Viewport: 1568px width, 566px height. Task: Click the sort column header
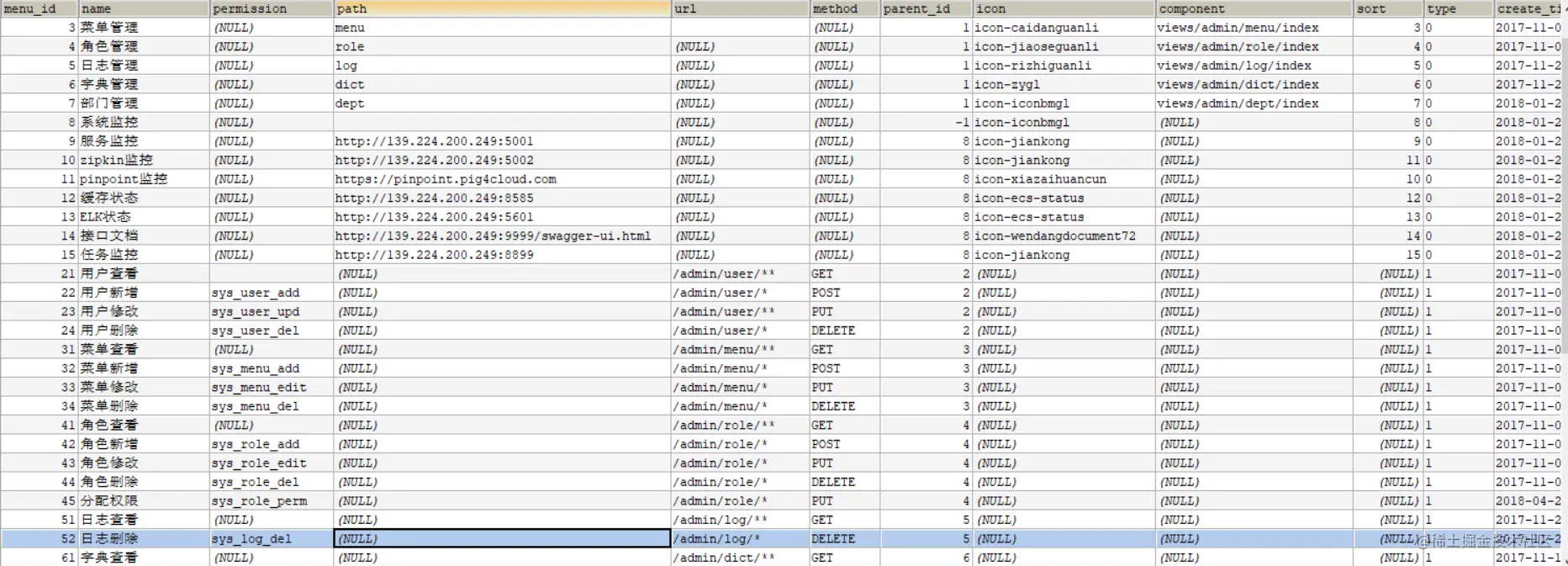(x=1388, y=8)
